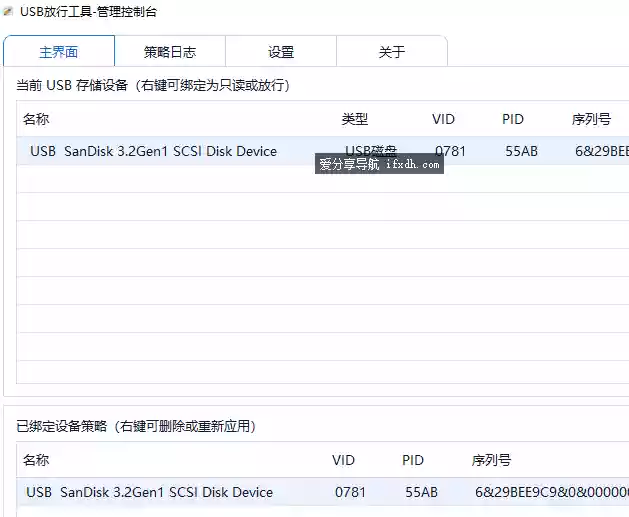Click VID value 0781 in bound policies list
The image size is (629, 517).
[x=351, y=492]
